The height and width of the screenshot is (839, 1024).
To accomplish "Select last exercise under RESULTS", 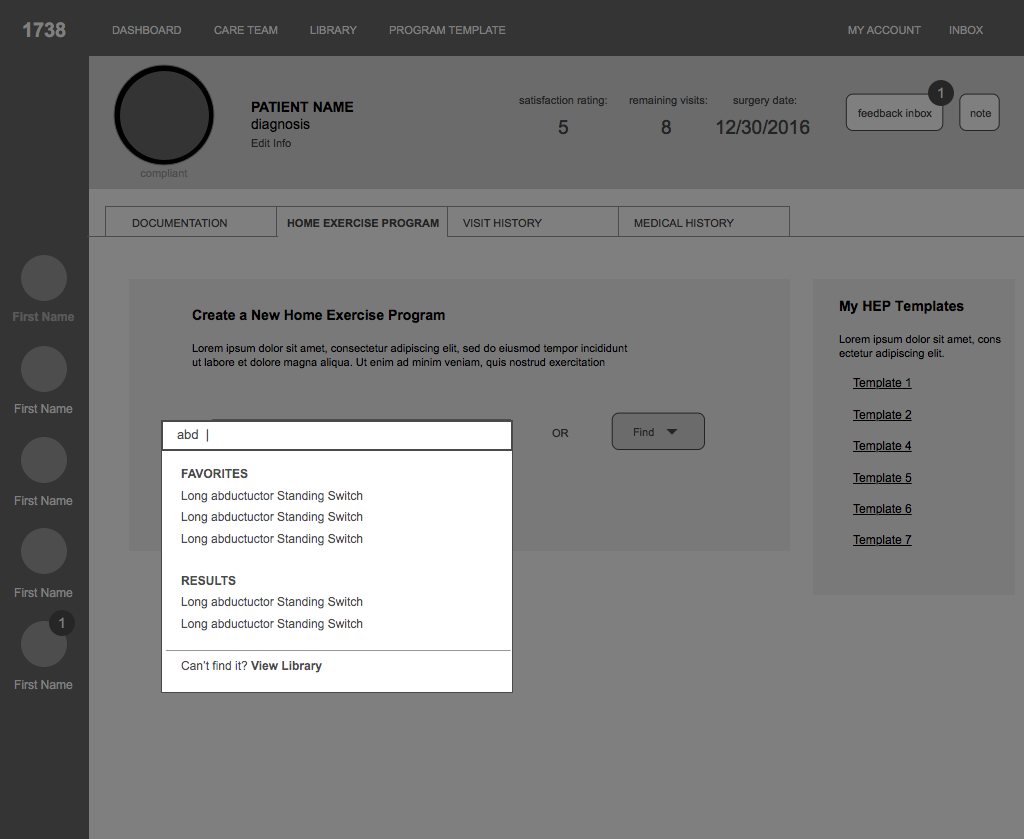I will click(x=272, y=624).
